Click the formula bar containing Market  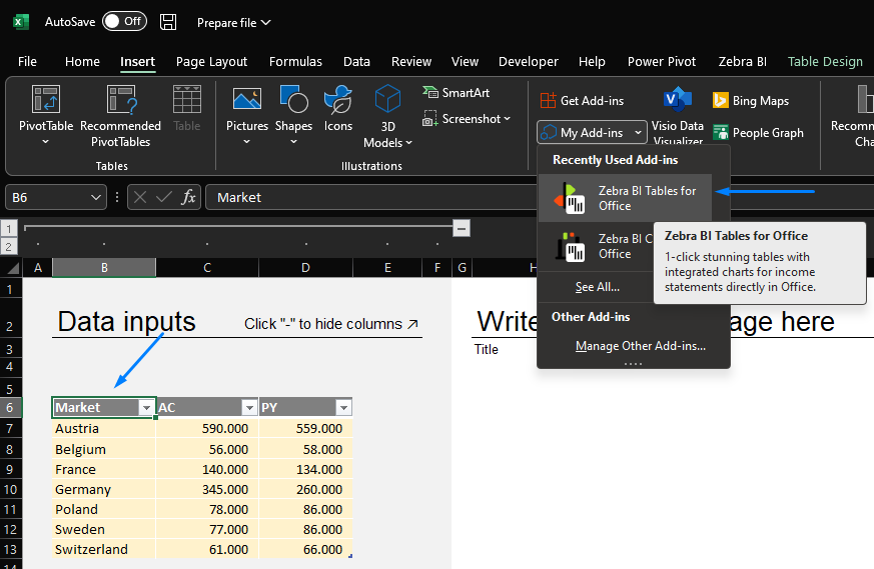click(x=371, y=197)
